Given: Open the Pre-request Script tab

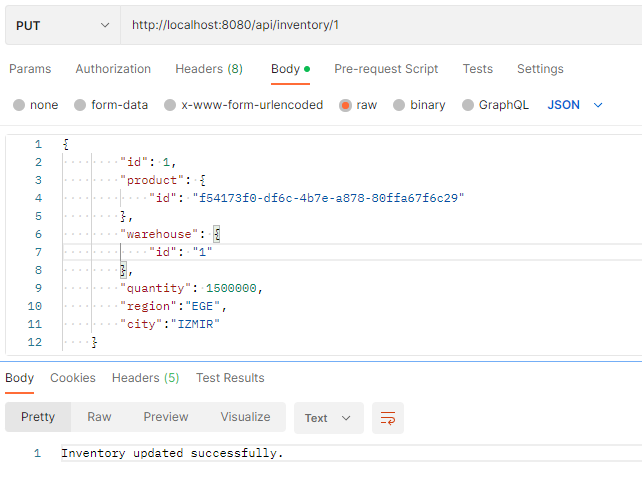Looking at the screenshot, I should [x=386, y=69].
